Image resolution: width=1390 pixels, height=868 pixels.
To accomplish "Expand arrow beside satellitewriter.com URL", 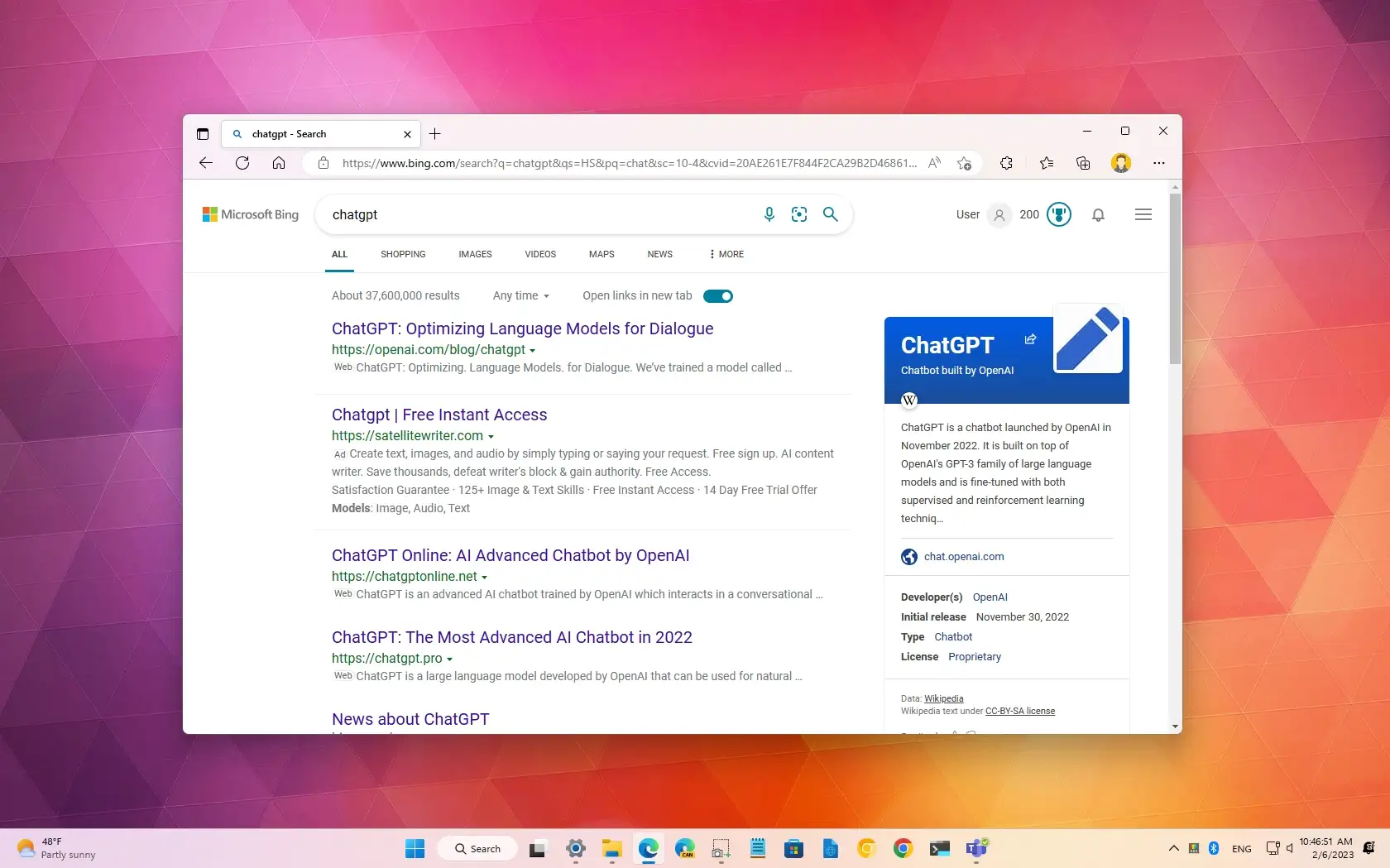I will [x=491, y=437].
